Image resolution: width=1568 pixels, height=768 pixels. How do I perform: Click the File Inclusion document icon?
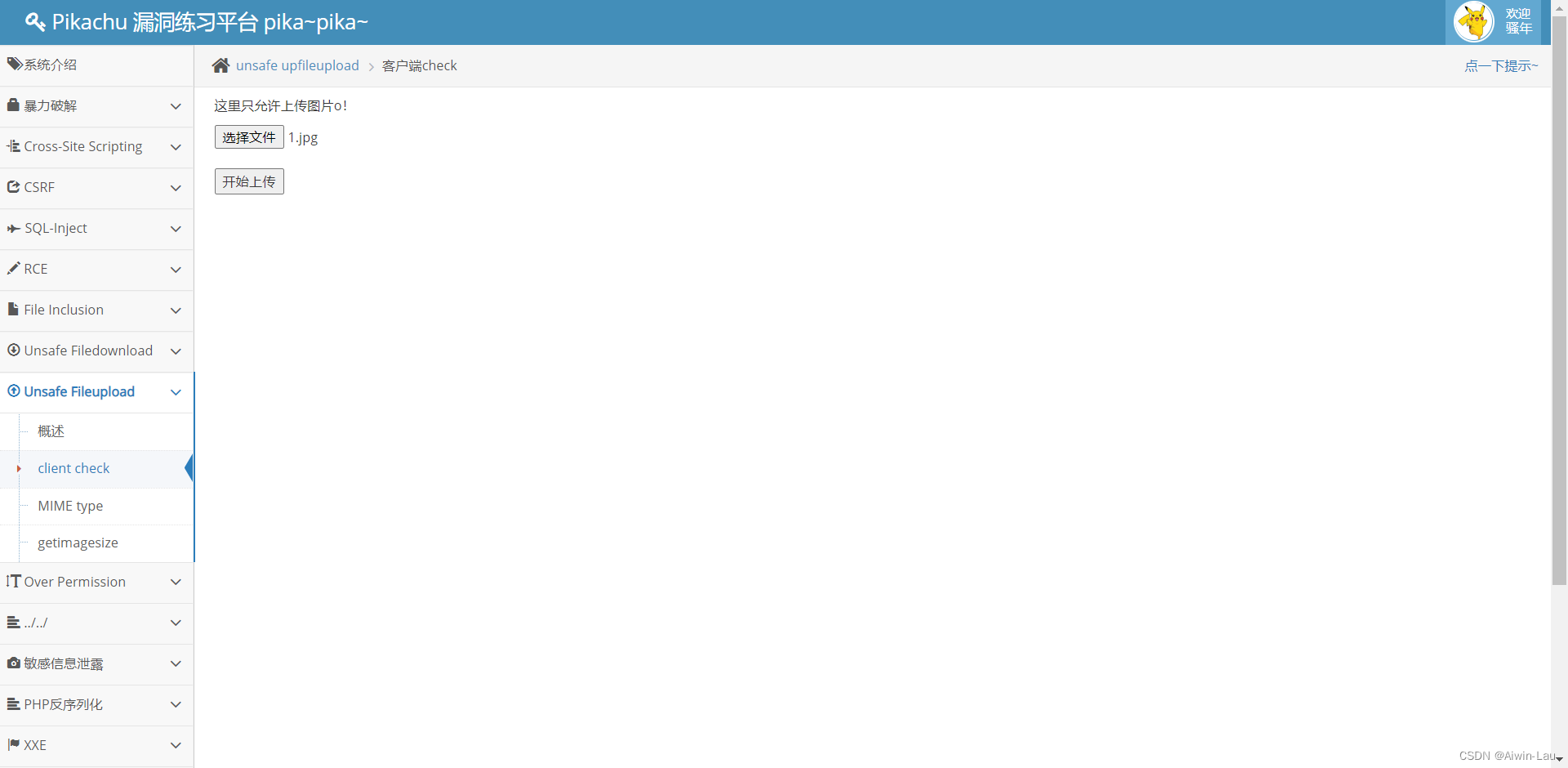click(x=13, y=309)
